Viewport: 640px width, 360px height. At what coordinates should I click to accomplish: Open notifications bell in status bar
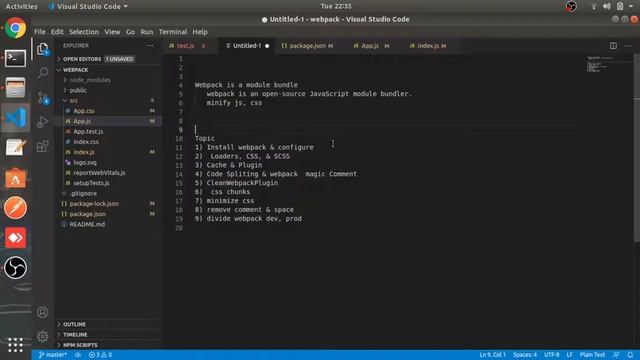click(x=630, y=355)
